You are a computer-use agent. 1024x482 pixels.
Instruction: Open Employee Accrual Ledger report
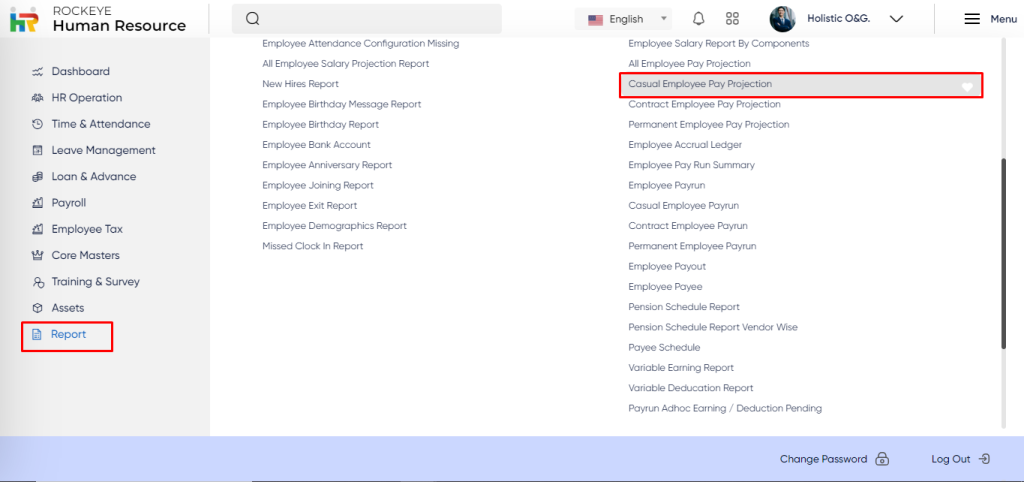[x=685, y=145]
